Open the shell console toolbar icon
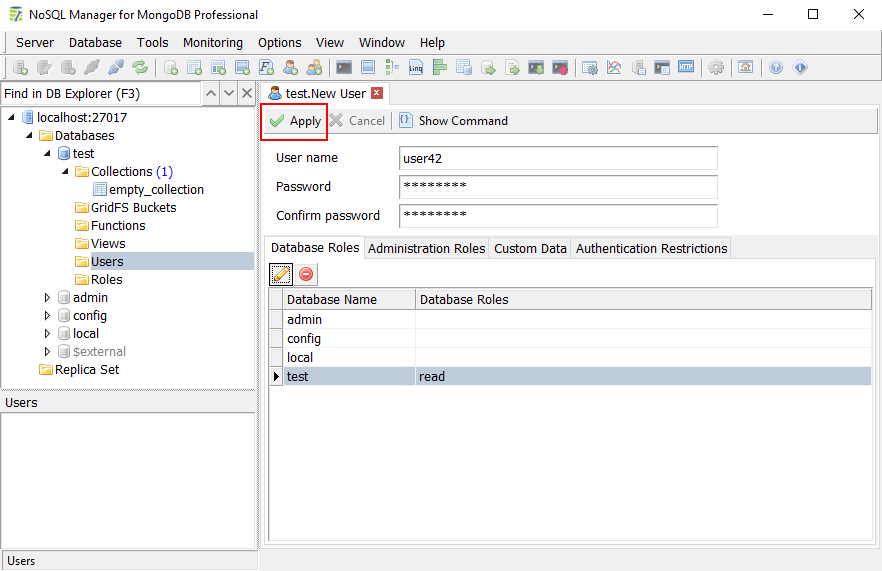The width and height of the screenshot is (882, 571). tap(344, 68)
